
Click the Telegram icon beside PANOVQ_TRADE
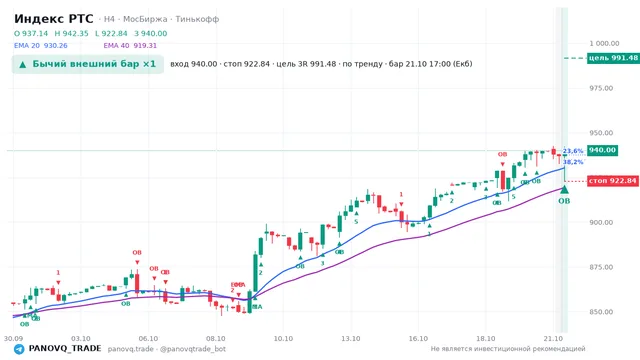click(19, 349)
